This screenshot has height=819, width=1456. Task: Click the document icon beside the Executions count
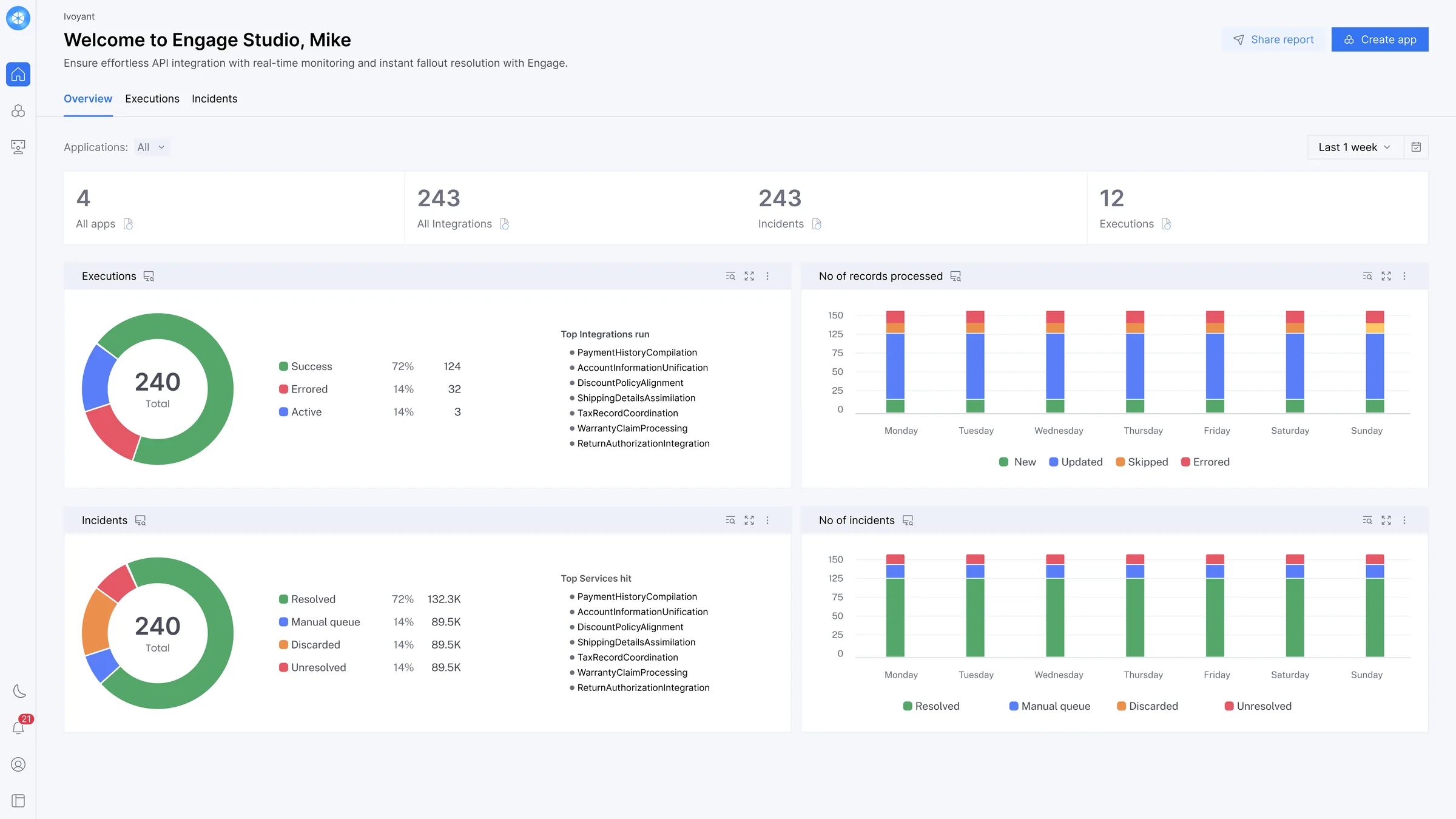click(1166, 224)
